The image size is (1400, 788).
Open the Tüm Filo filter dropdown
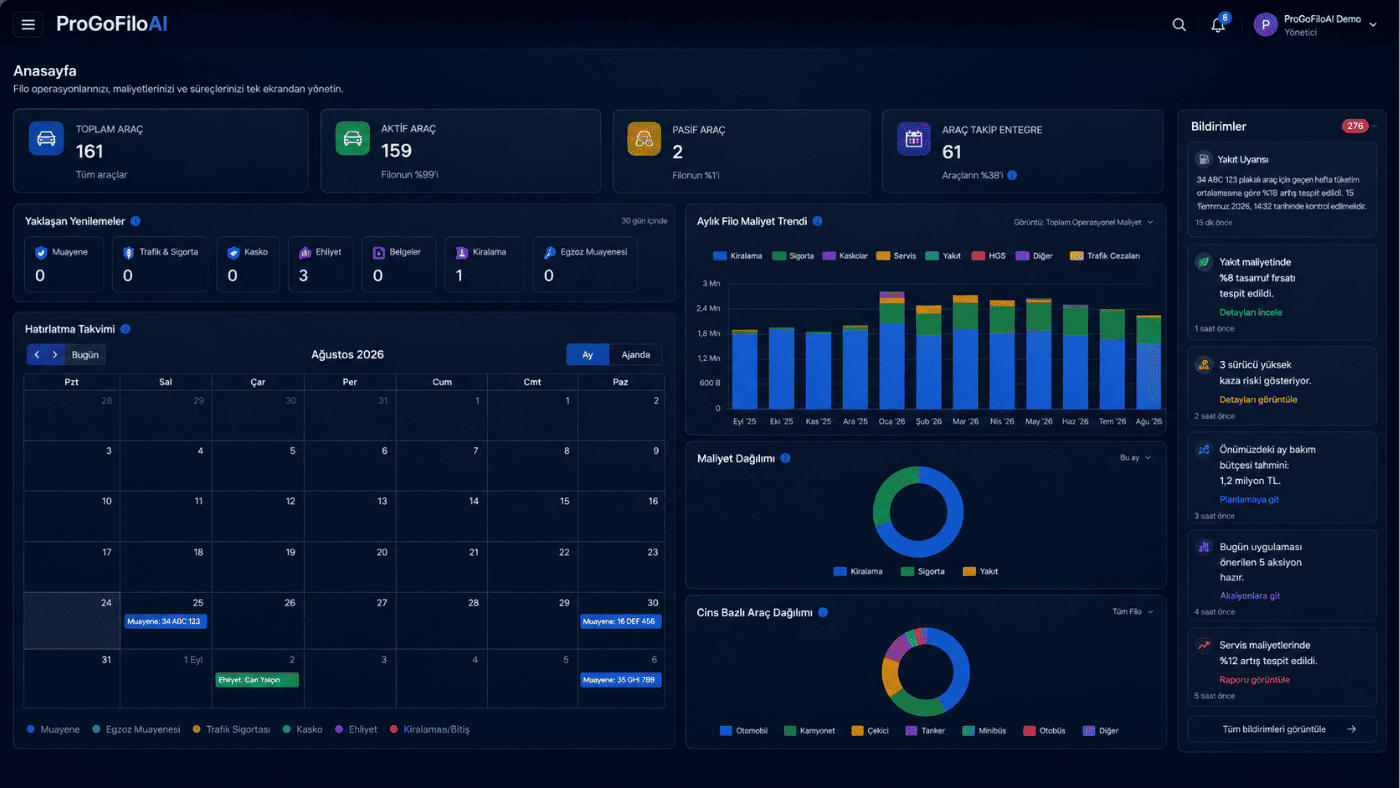1133,611
